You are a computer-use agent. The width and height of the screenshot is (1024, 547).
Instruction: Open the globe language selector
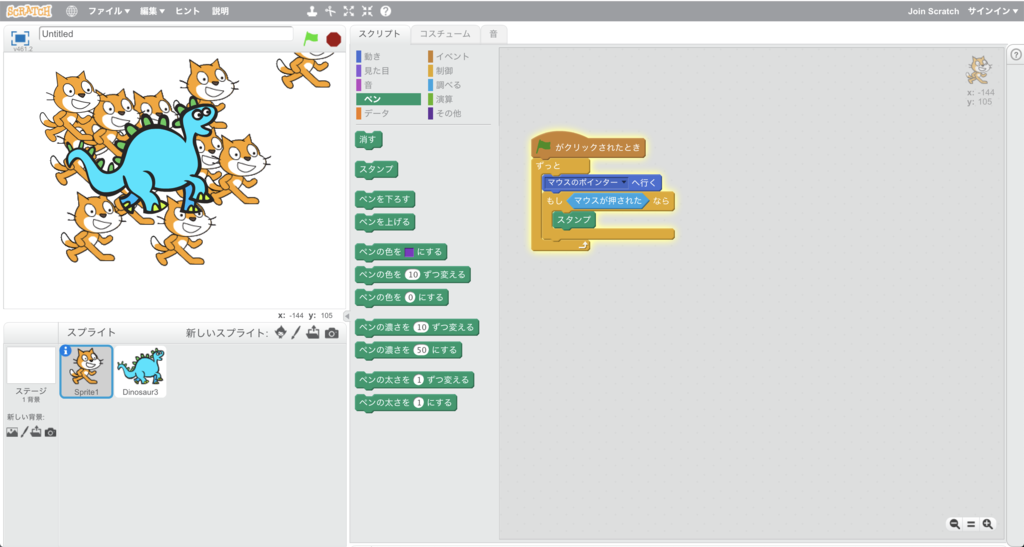point(72,11)
